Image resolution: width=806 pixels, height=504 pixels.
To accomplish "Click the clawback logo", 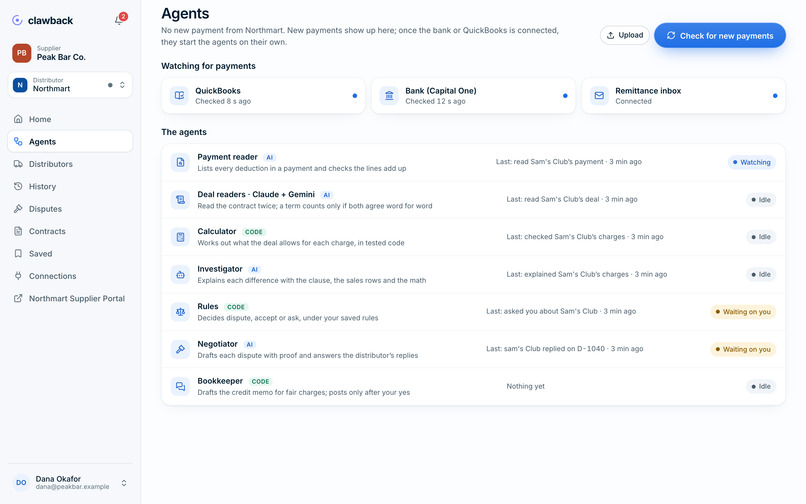I will pyautogui.click(x=42, y=21).
